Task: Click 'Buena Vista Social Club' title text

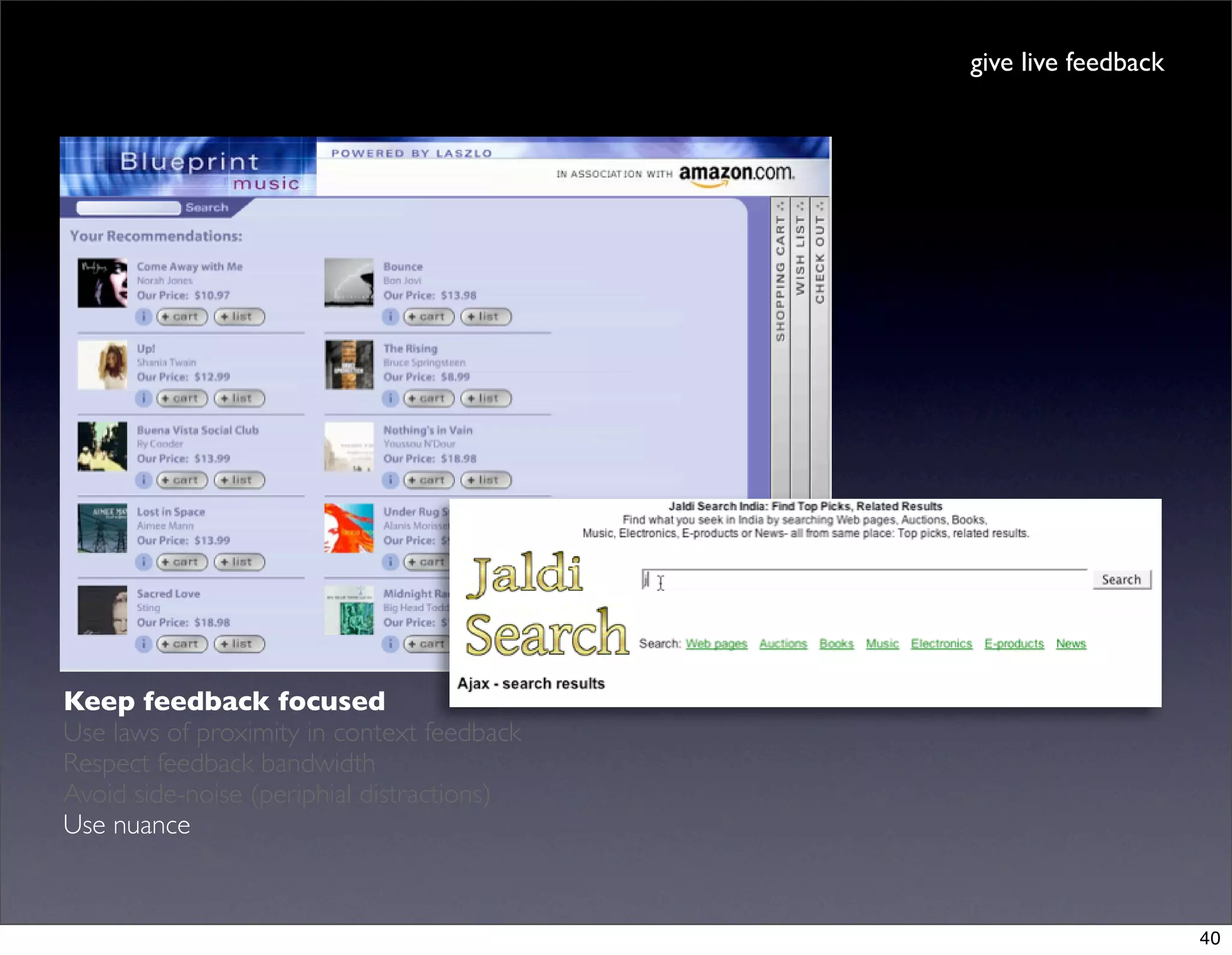Action: pyautogui.click(x=198, y=430)
